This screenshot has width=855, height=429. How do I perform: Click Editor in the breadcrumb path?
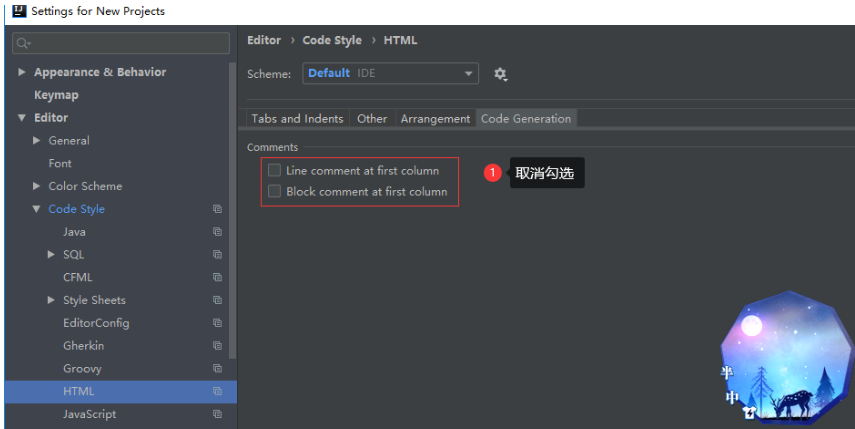click(264, 40)
